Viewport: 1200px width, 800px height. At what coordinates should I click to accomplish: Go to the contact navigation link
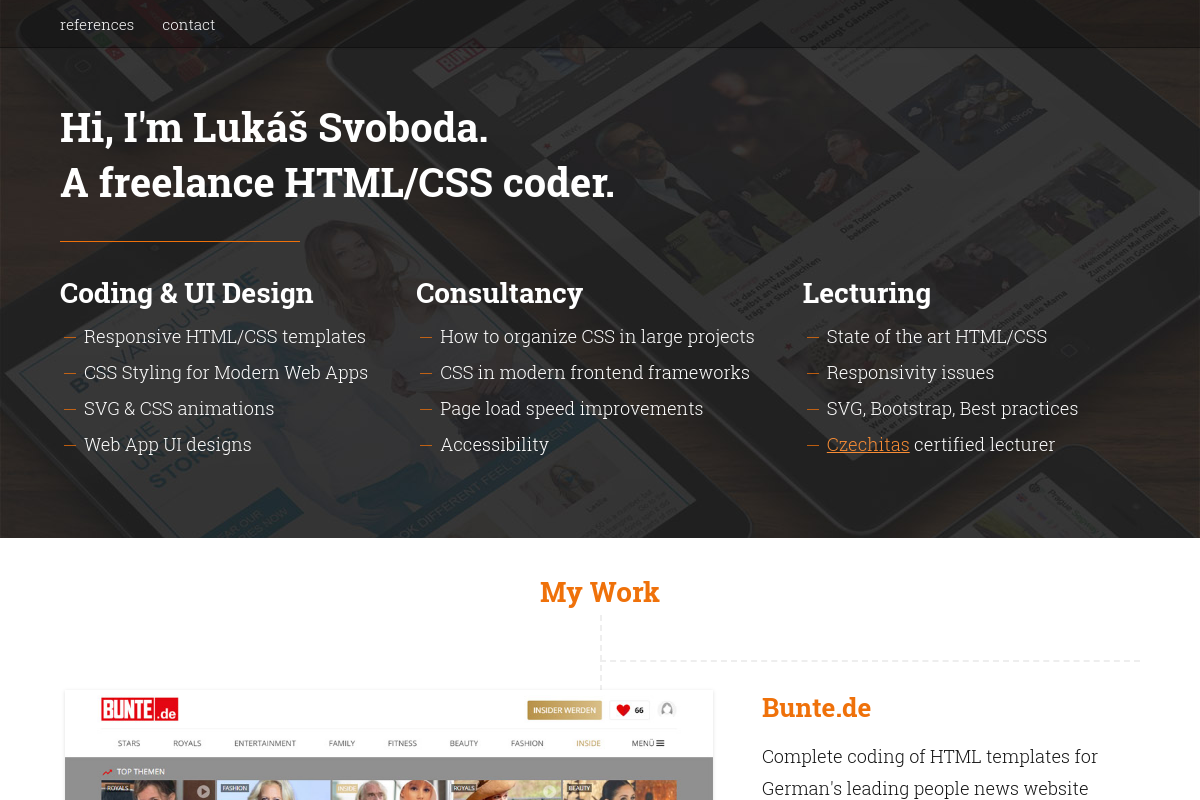[188, 25]
